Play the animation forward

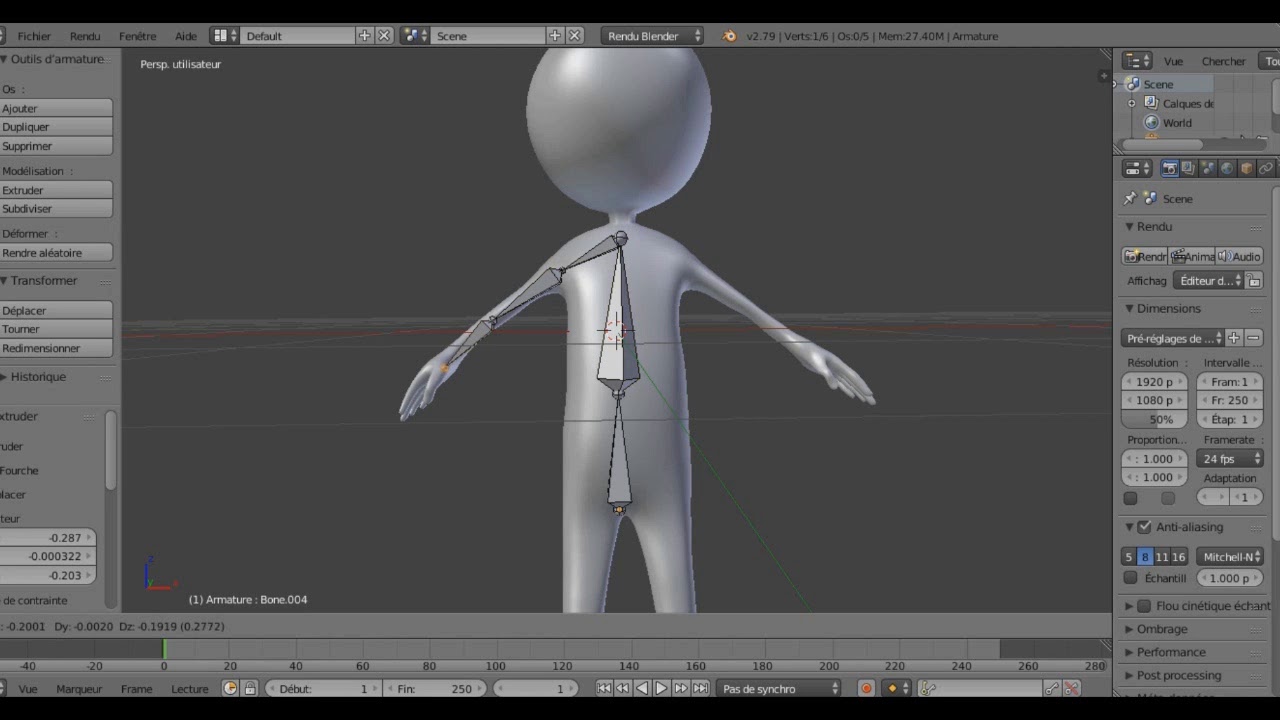(661, 688)
